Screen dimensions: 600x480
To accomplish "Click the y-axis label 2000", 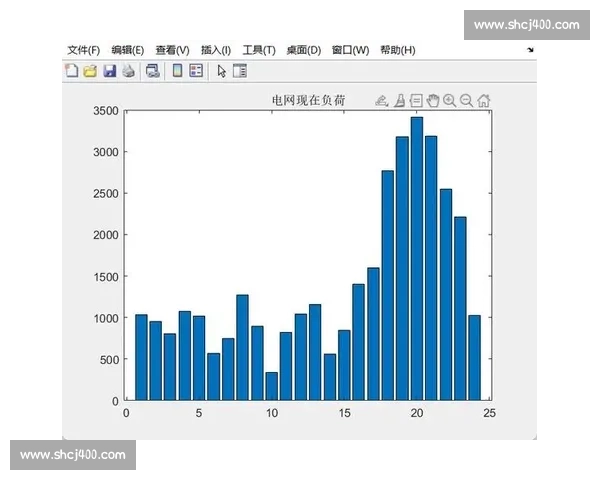I will [x=106, y=235].
